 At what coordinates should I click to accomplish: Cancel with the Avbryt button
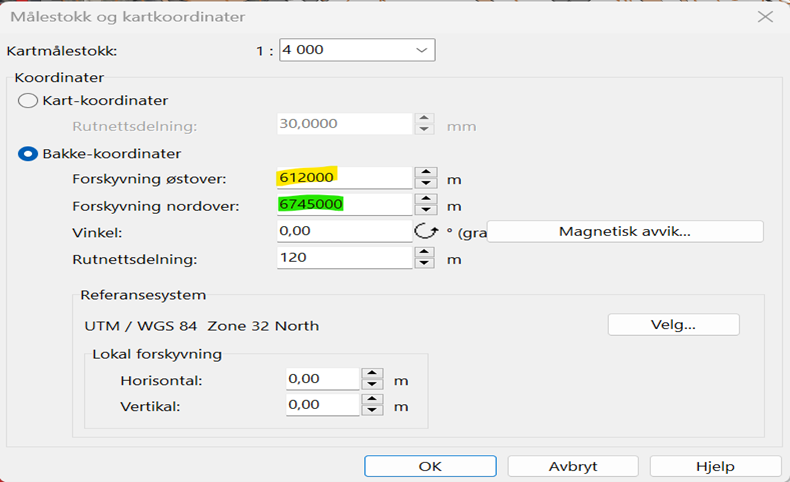573,466
